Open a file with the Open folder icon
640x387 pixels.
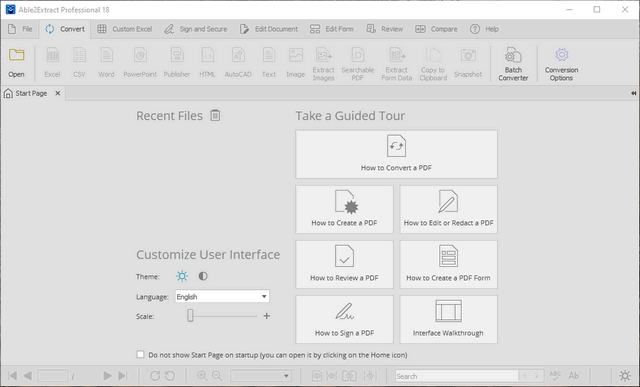click(x=16, y=62)
